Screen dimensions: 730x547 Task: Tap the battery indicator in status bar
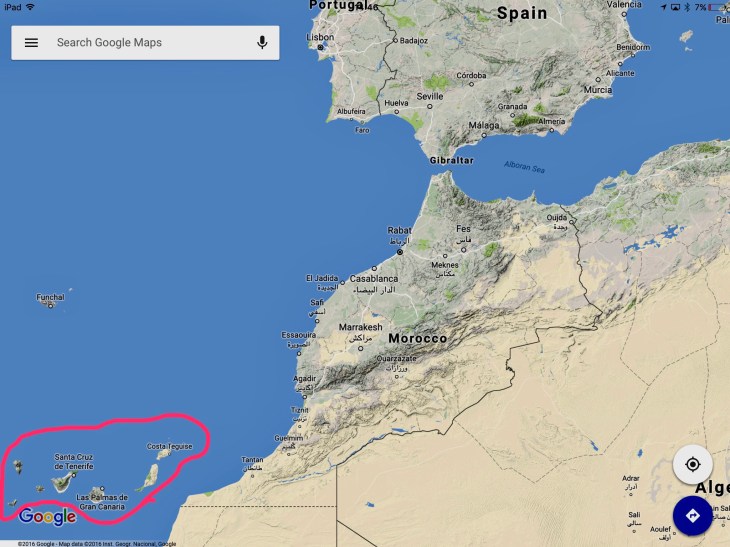coord(717,7)
